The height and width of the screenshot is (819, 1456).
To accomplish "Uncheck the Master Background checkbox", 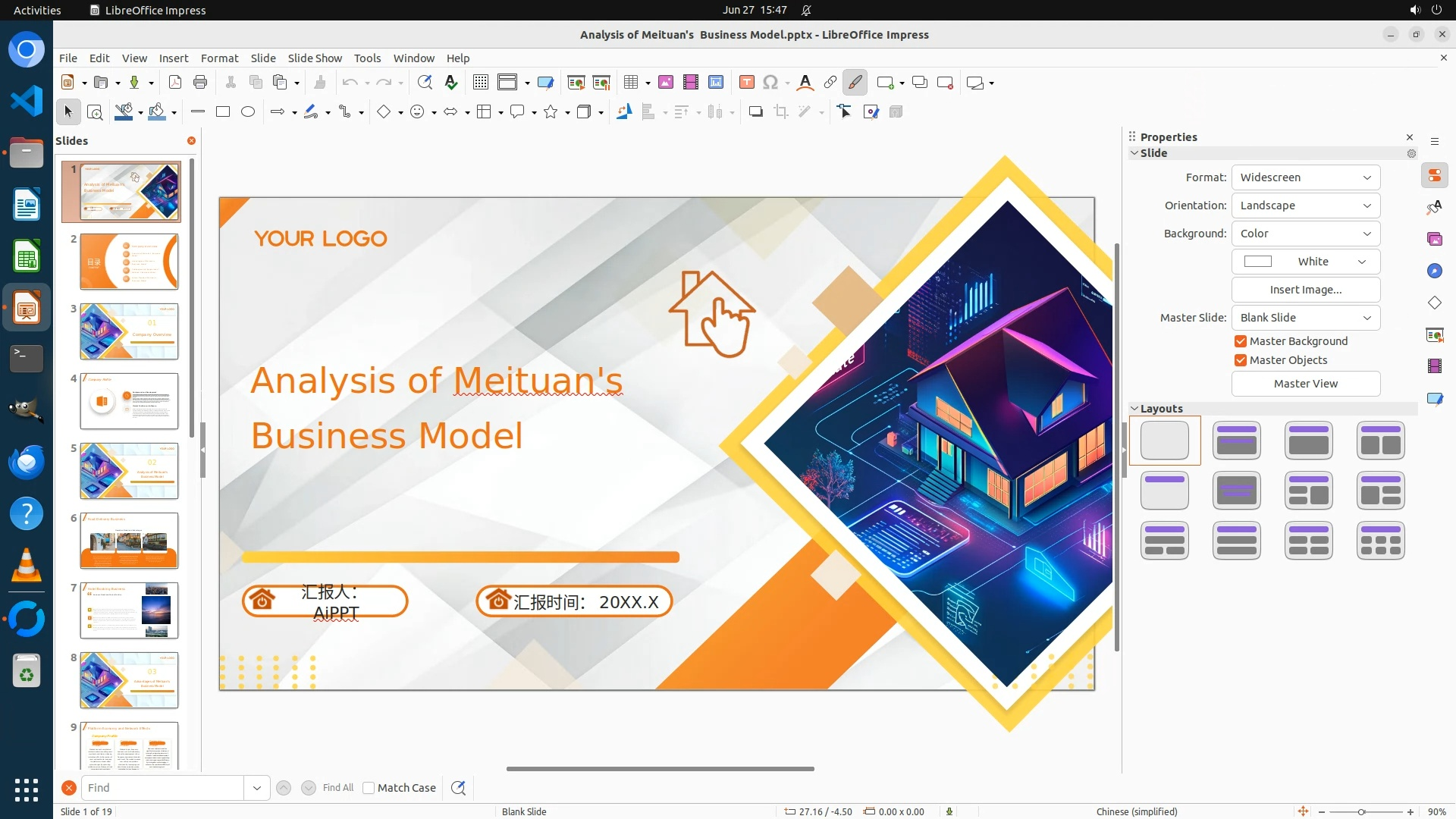I will [x=1241, y=341].
